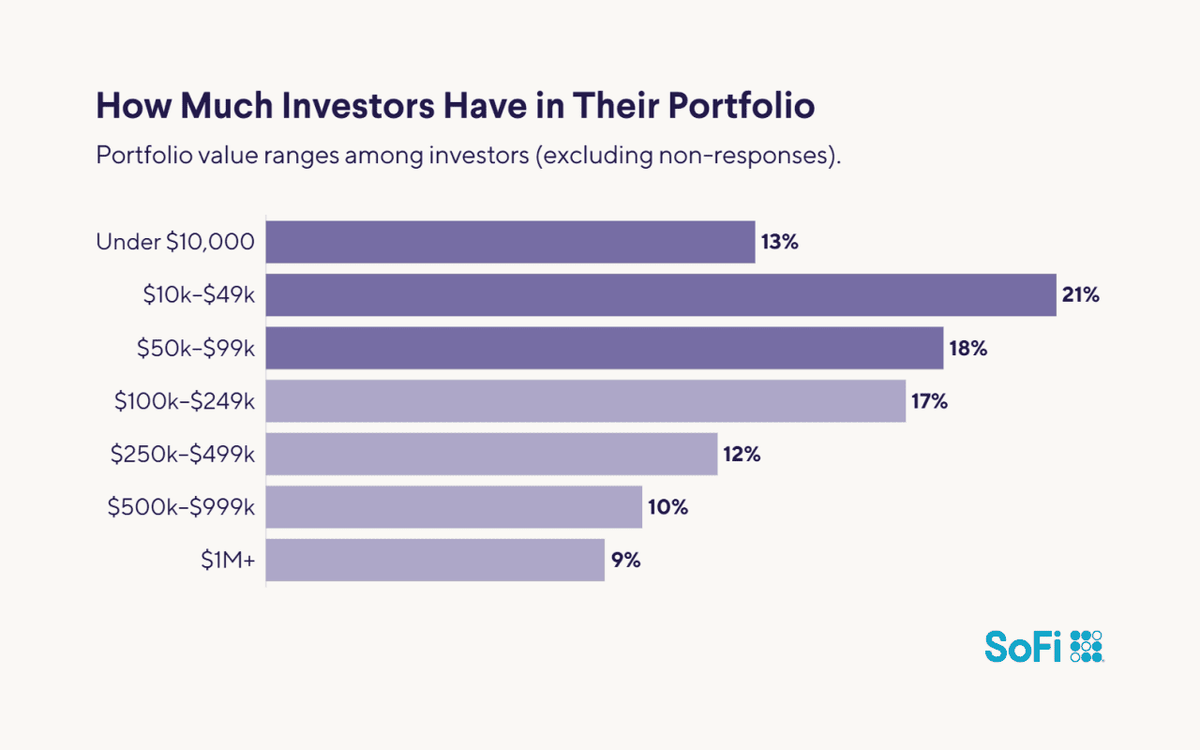The image size is (1200, 750).
Task: Click the SoFi logo text
Action: click(1025, 647)
